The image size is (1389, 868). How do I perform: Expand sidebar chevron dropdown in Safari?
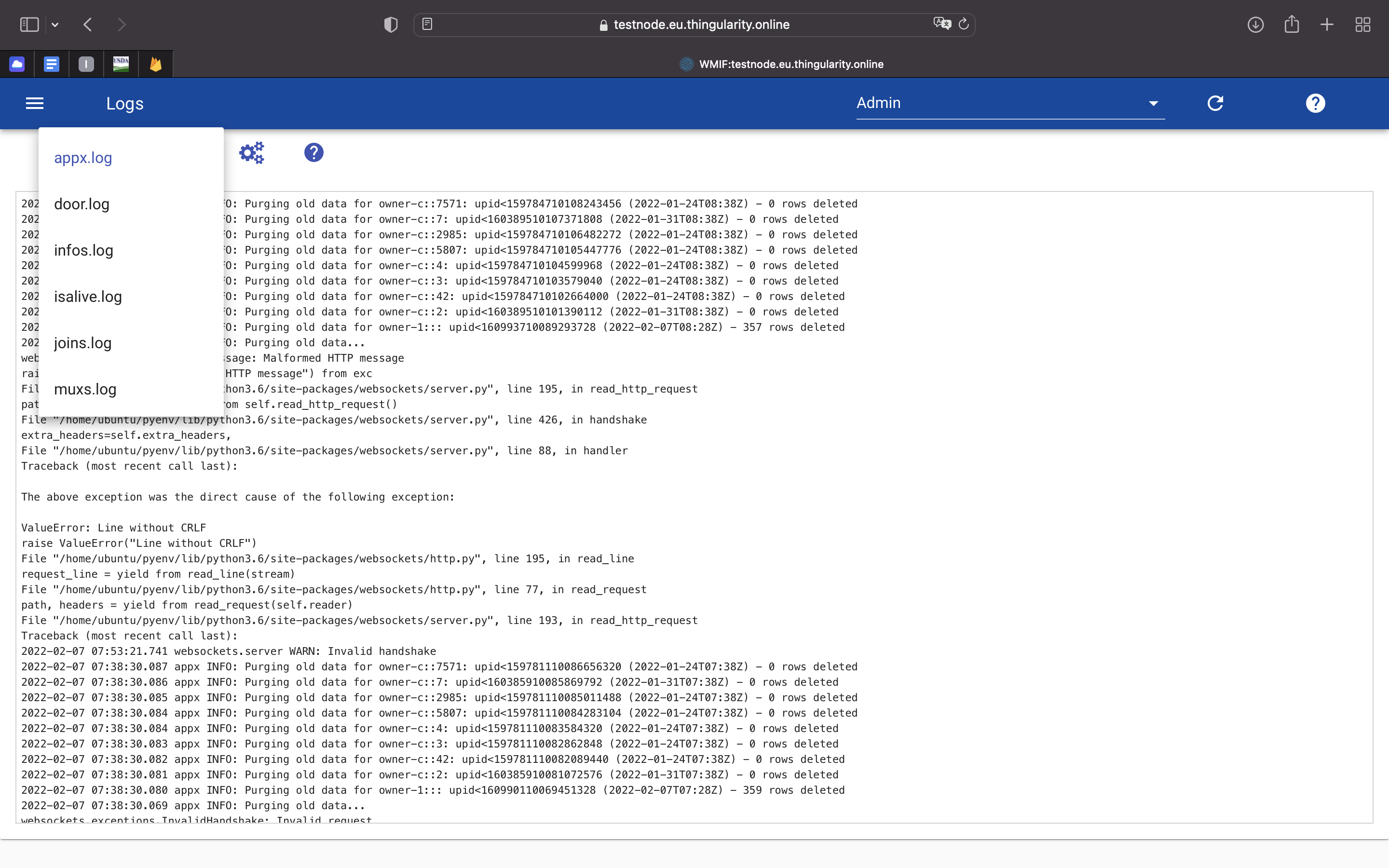click(55, 25)
